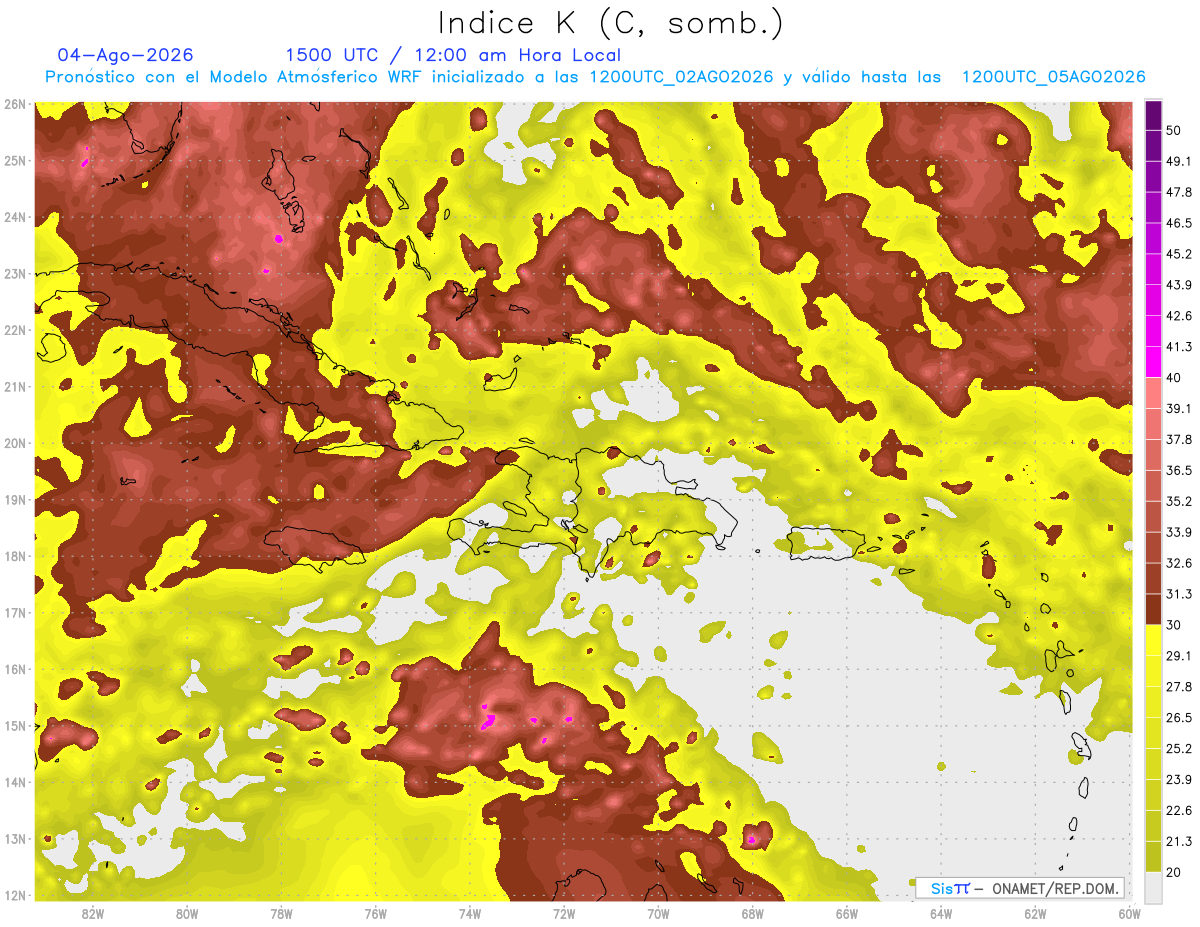Click the colorbar value '27.8'
The image size is (1200, 927).
coord(1178,687)
